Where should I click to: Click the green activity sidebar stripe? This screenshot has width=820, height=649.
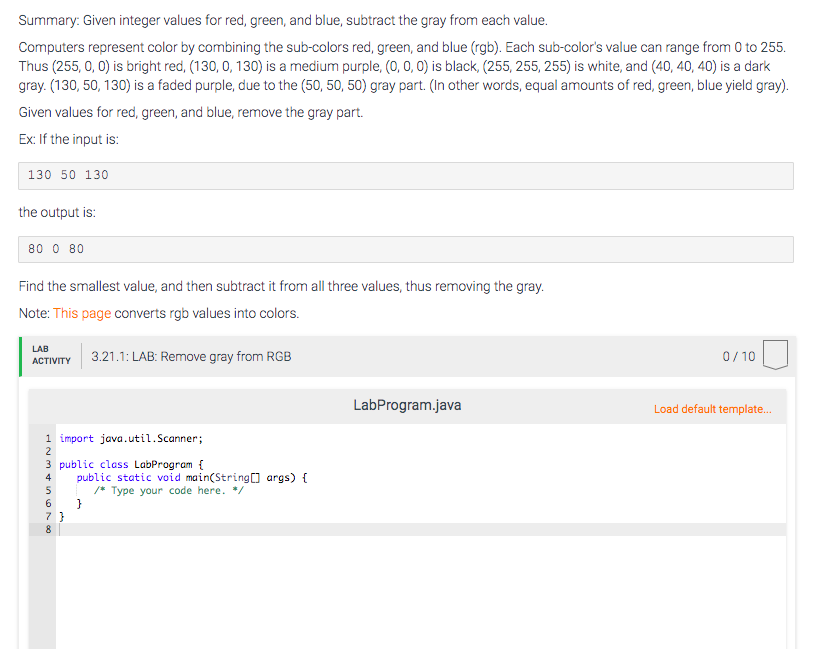tap(21, 356)
